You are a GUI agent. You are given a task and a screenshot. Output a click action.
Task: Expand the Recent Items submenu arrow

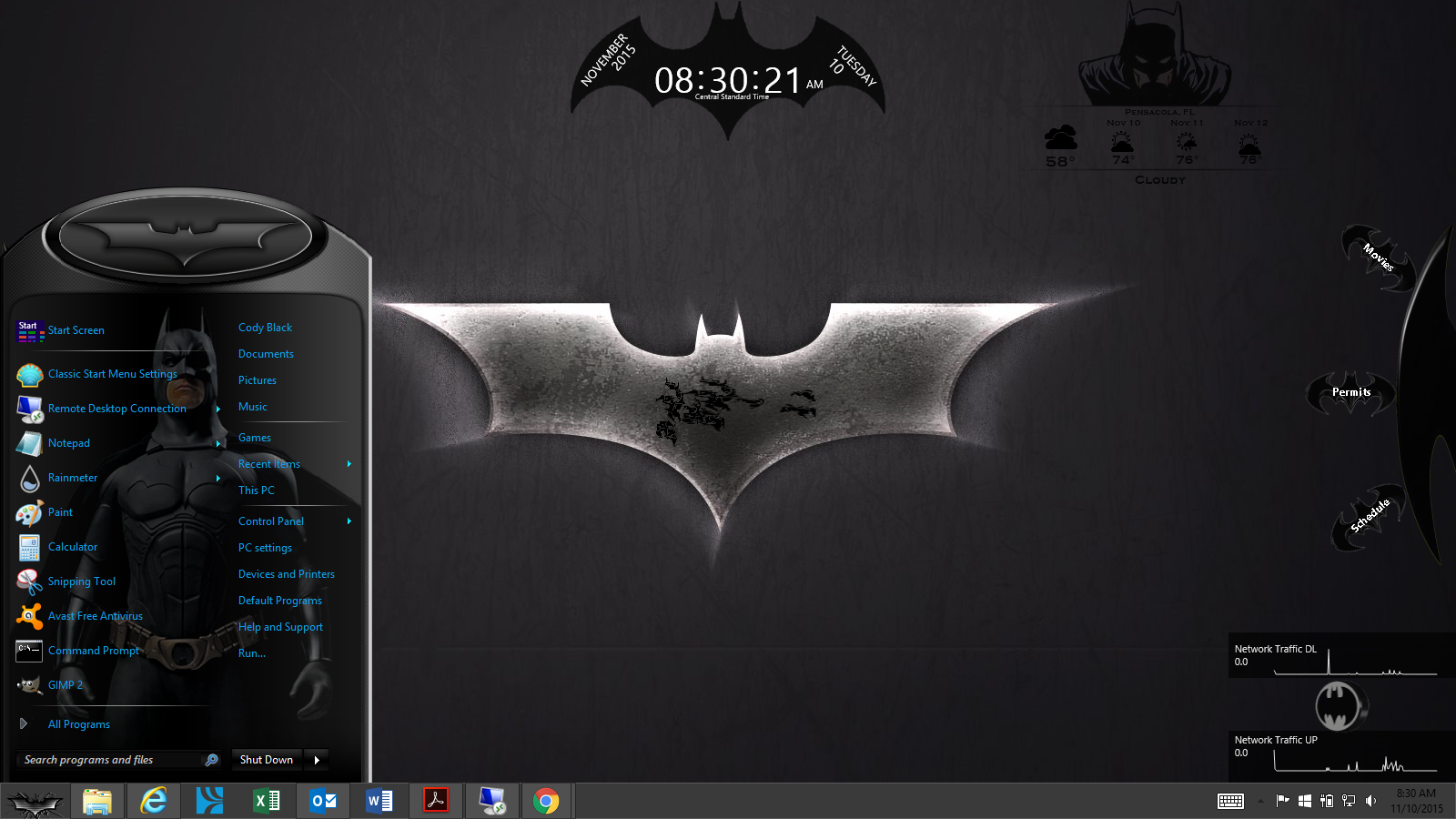(x=349, y=464)
